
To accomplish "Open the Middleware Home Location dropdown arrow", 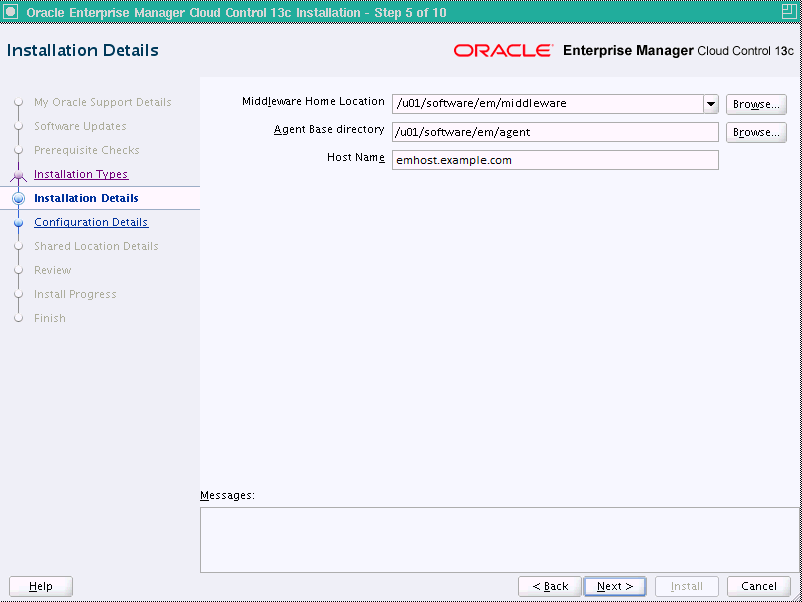I will [x=711, y=104].
